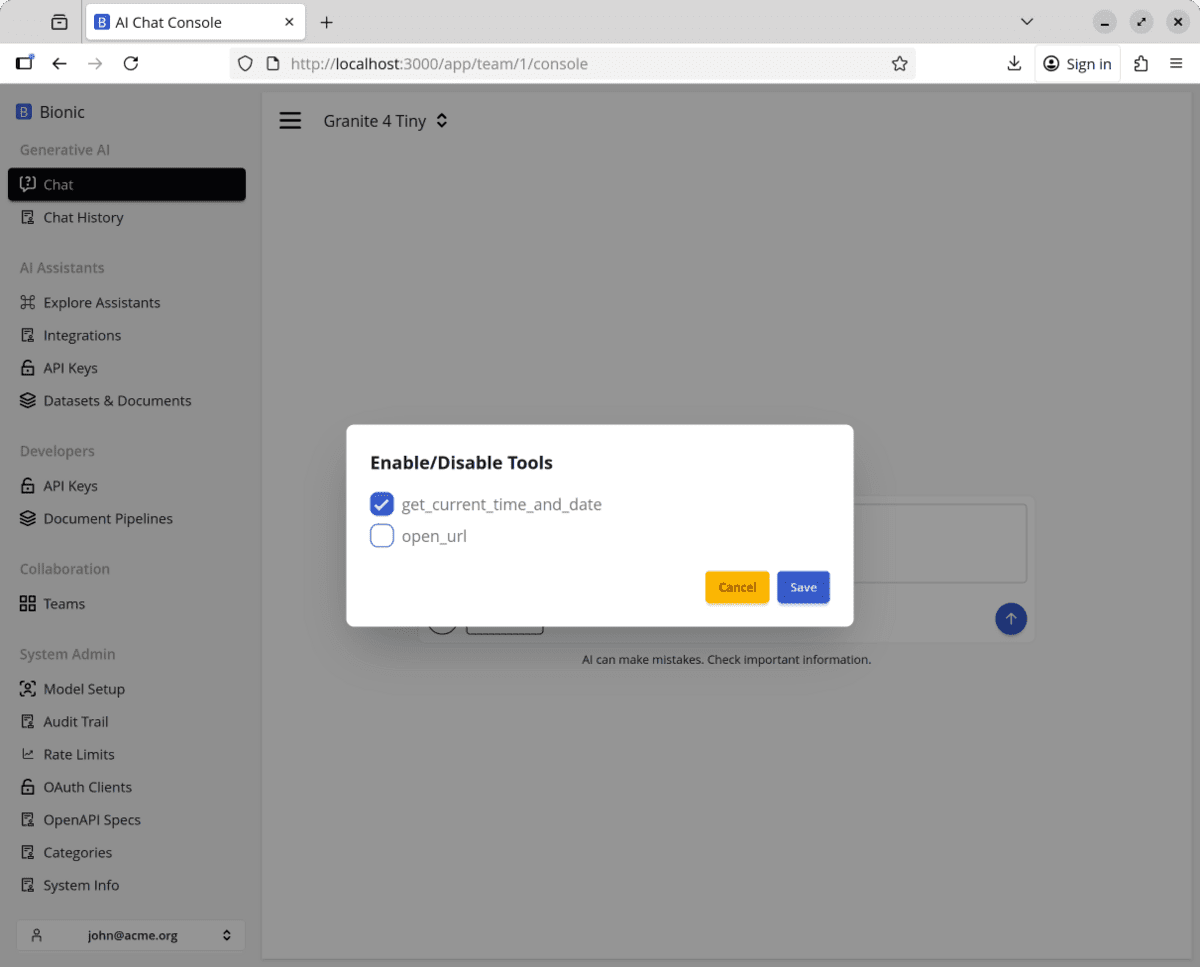Viewport: 1200px width, 967px height.
Task: Expand the john@acme.org account menu
Action: coord(130,935)
